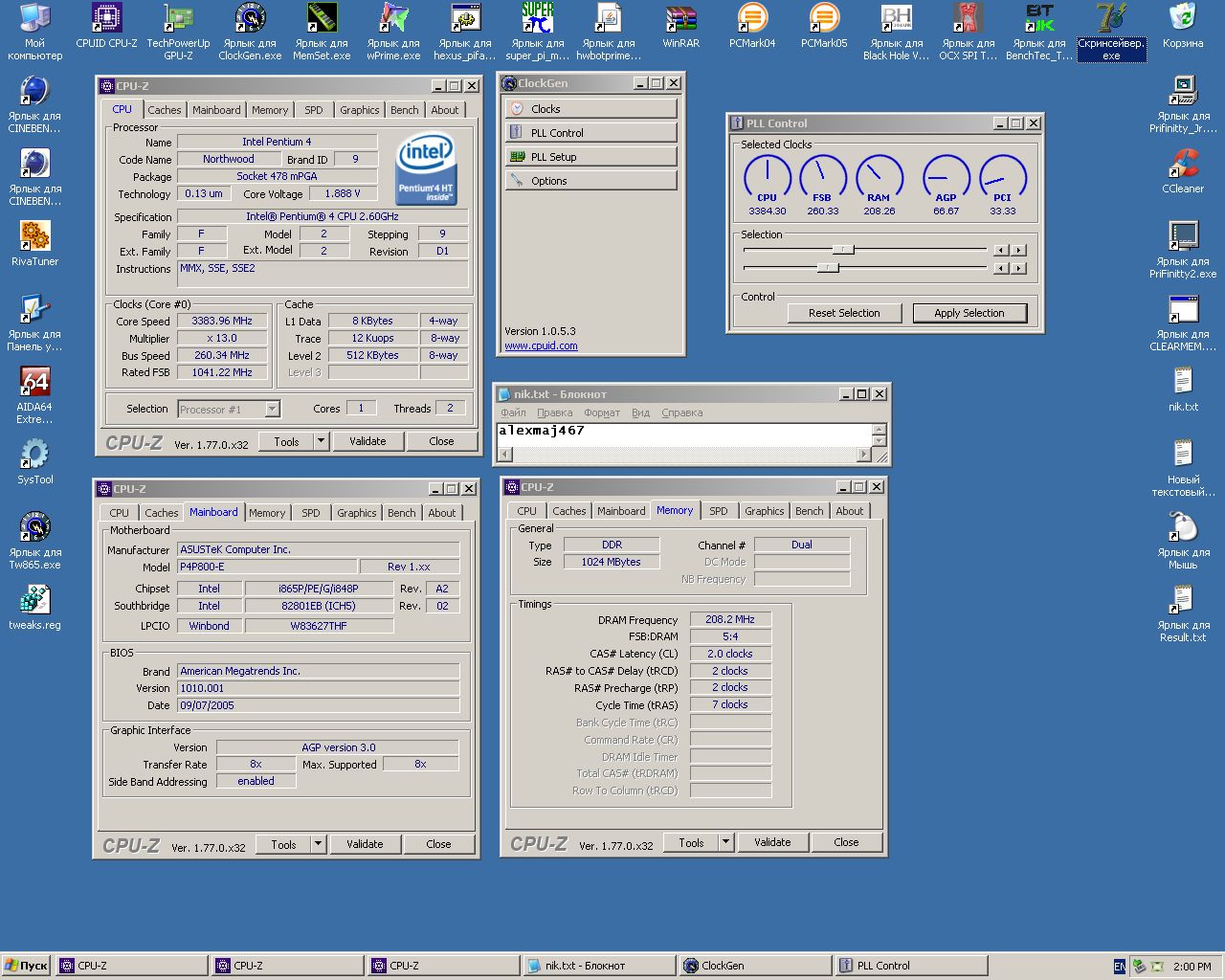
Task: Click Validate in the top CPU-Z window
Action: point(367,441)
